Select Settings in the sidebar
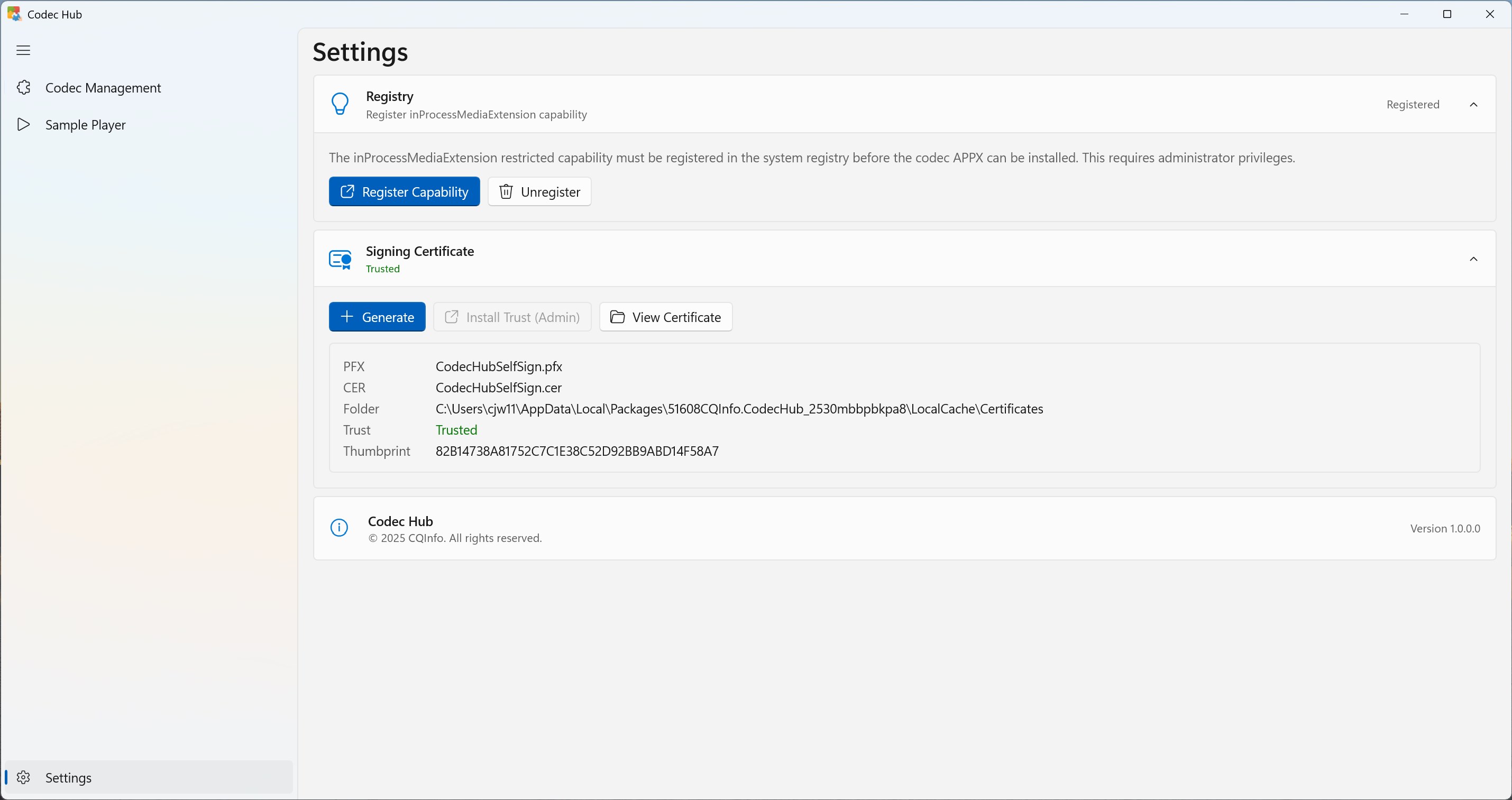1512x800 pixels. tap(149, 777)
